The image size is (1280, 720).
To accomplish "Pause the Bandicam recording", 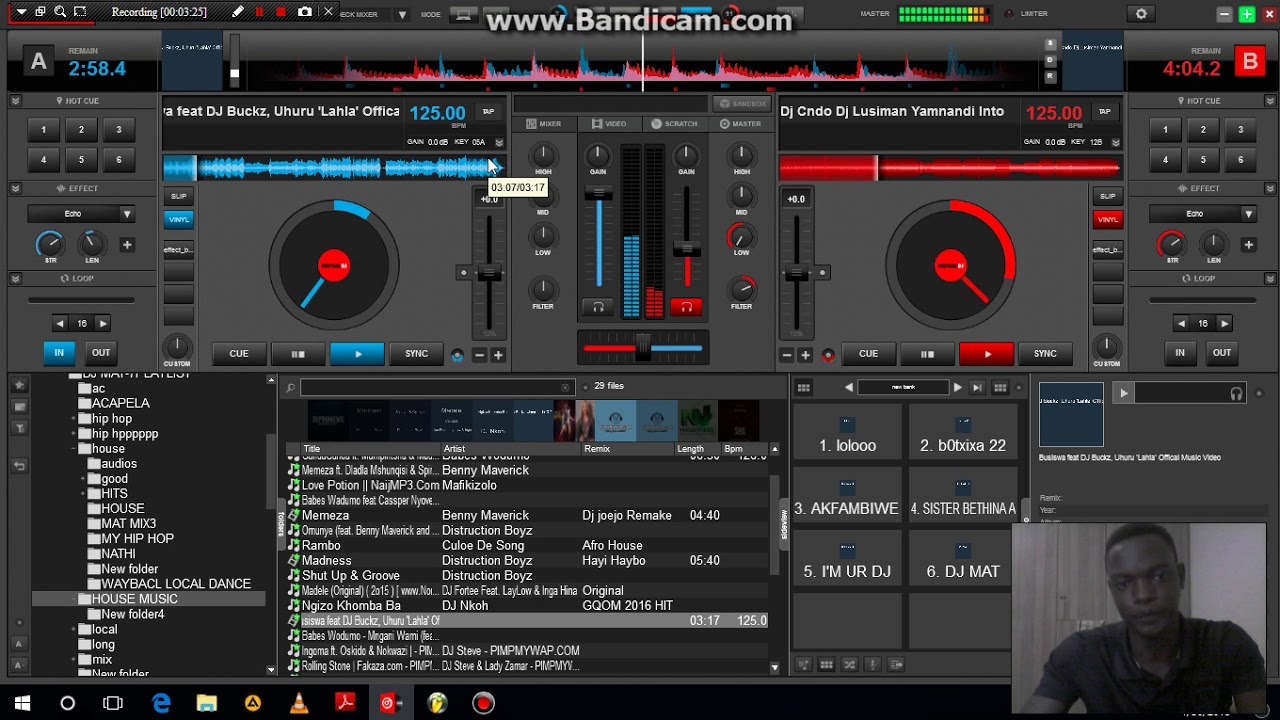I will point(260,12).
